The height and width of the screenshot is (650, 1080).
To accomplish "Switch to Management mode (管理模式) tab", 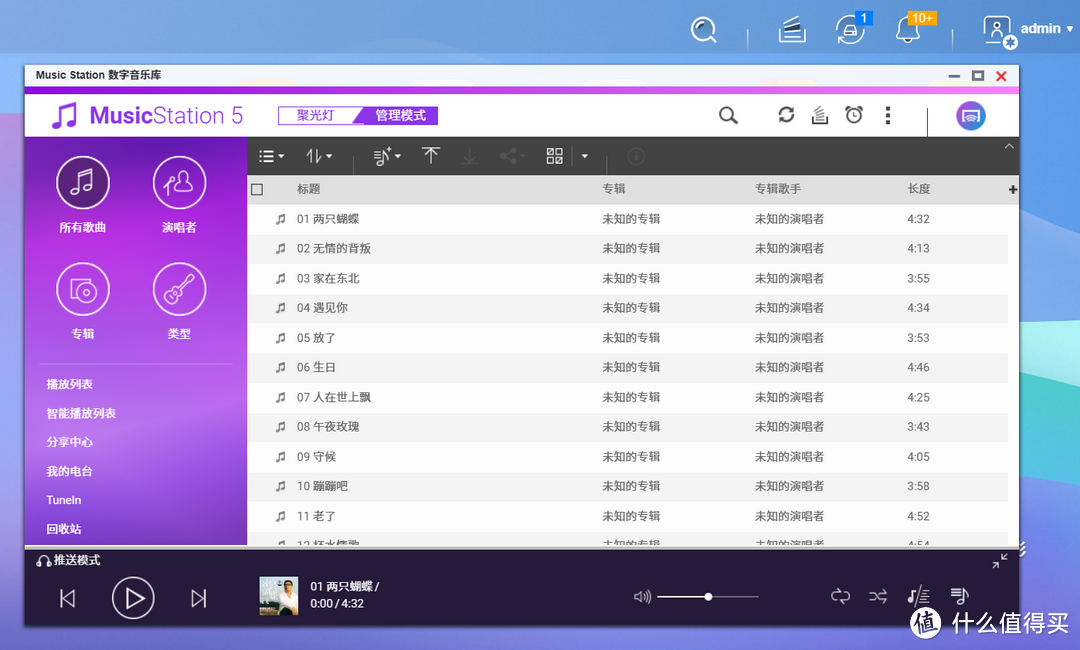I will pyautogui.click(x=400, y=116).
